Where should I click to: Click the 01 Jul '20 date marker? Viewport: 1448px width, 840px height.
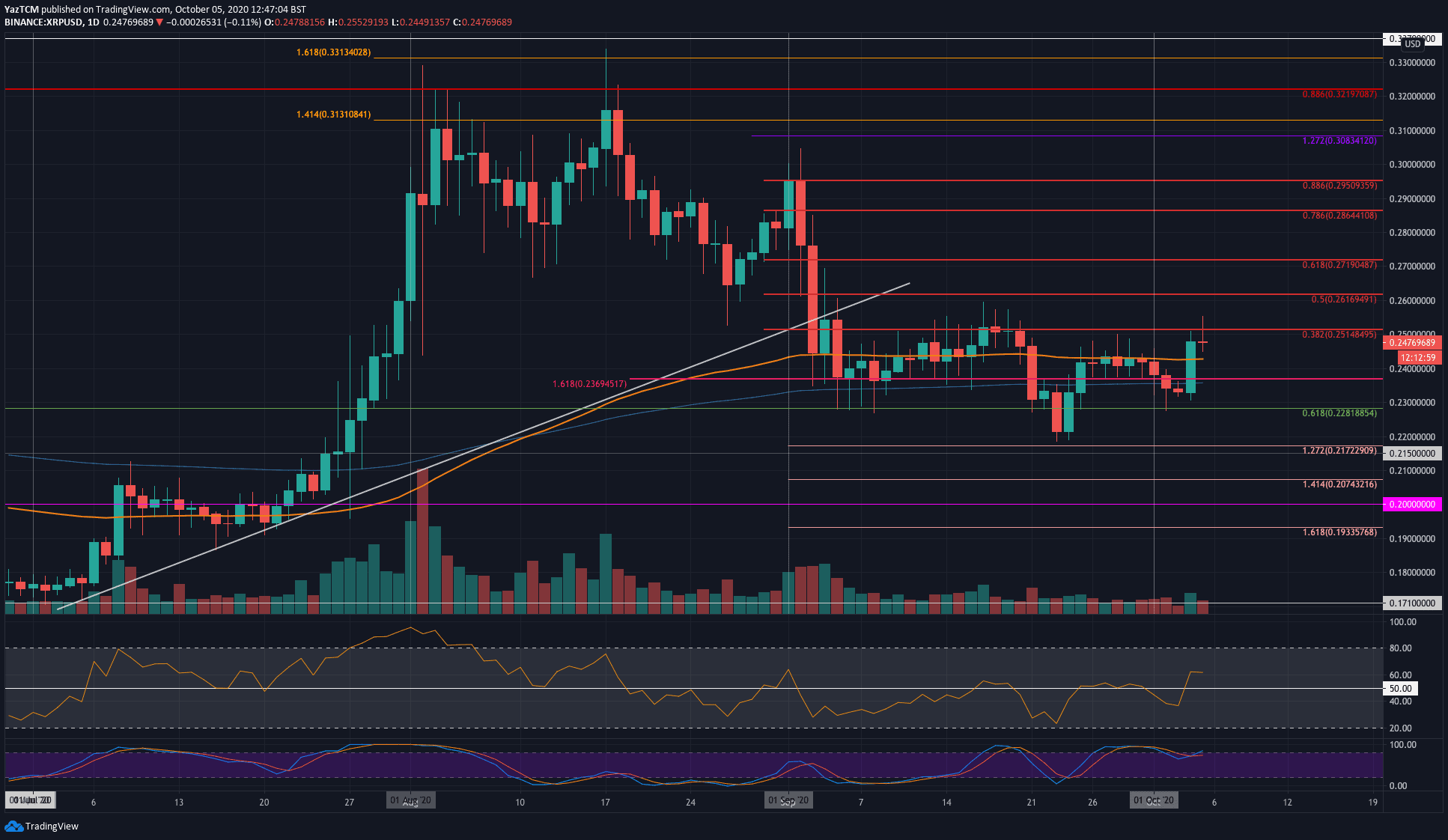(30, 800)
